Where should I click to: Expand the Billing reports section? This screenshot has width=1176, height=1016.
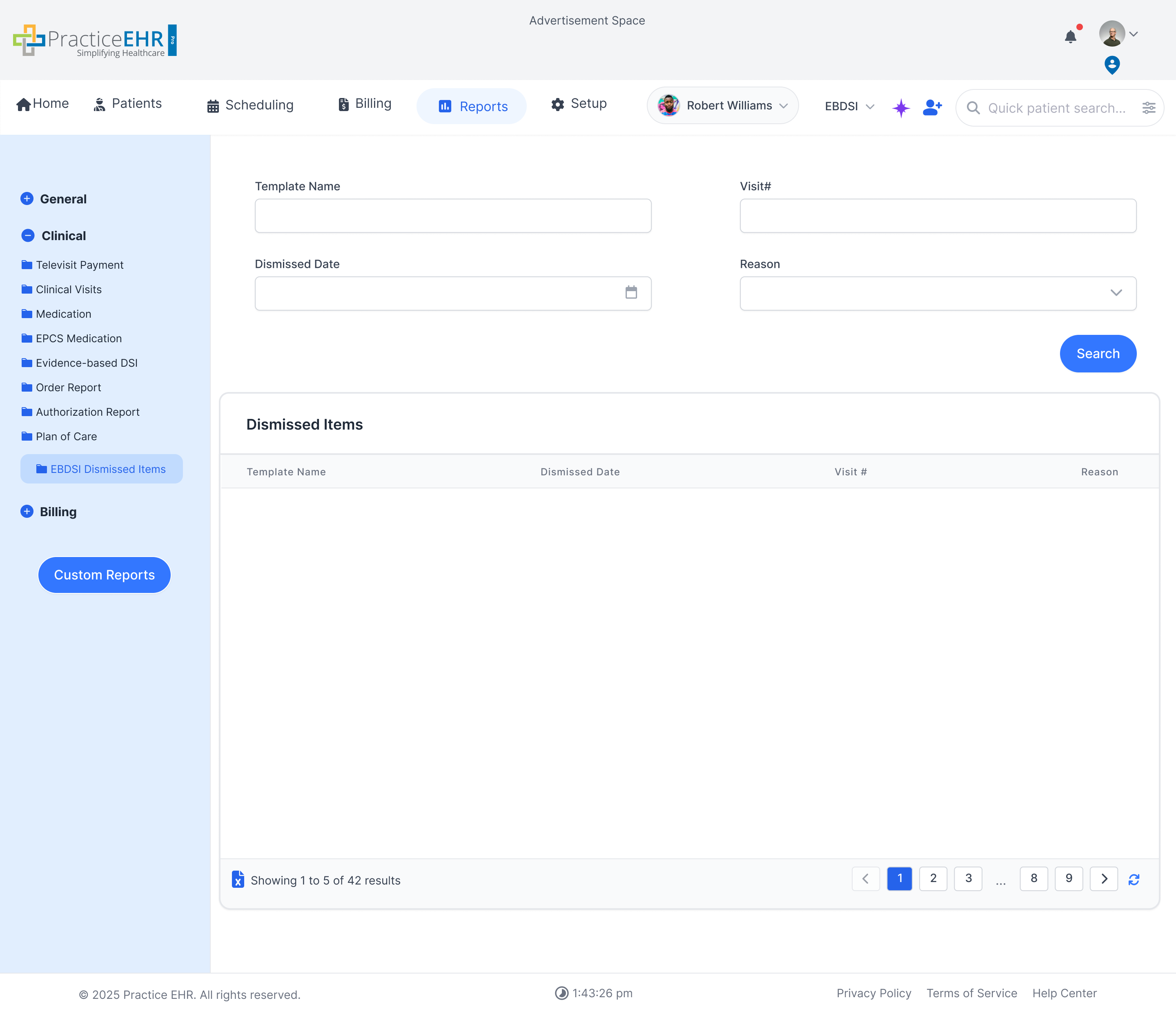(27, 511)
